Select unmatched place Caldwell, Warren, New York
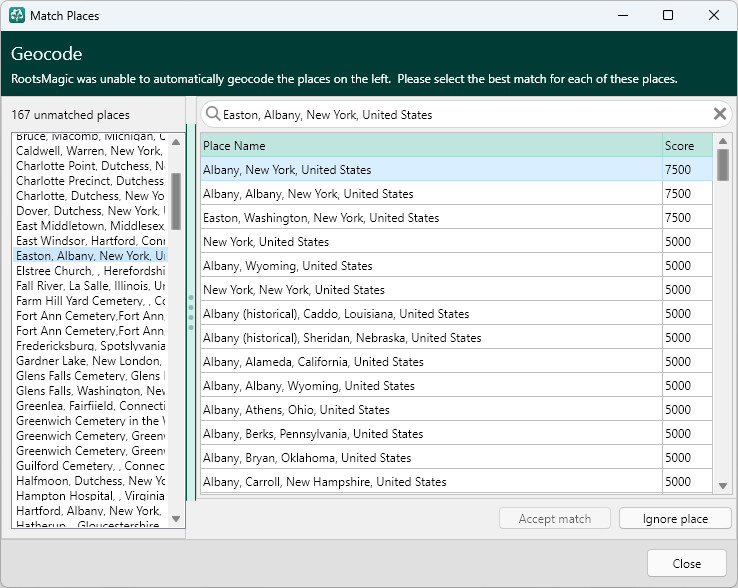The height and width of the screenshot is (588, 738). pos(90,151)
